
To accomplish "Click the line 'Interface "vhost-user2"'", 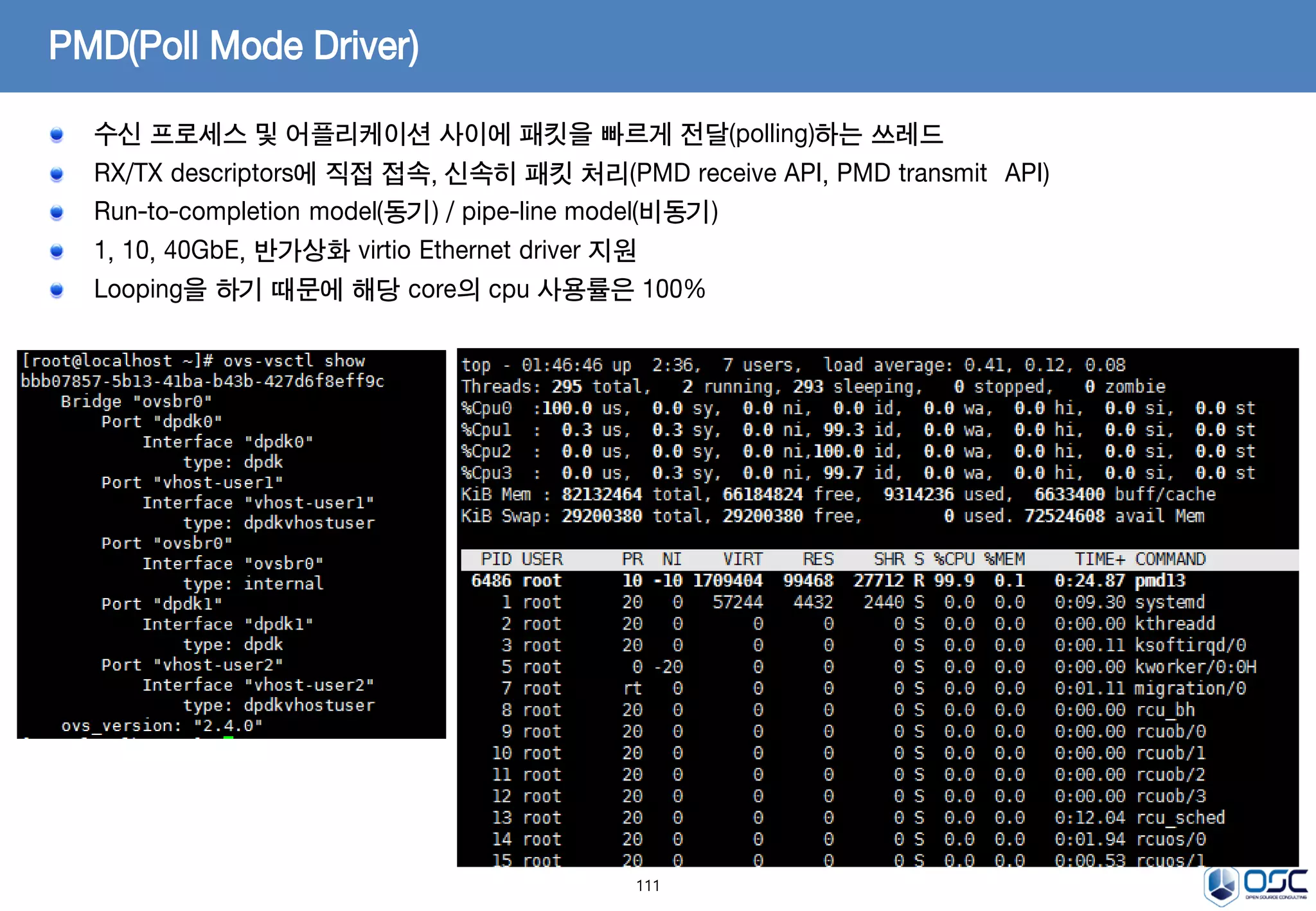I will coord(258,685).
